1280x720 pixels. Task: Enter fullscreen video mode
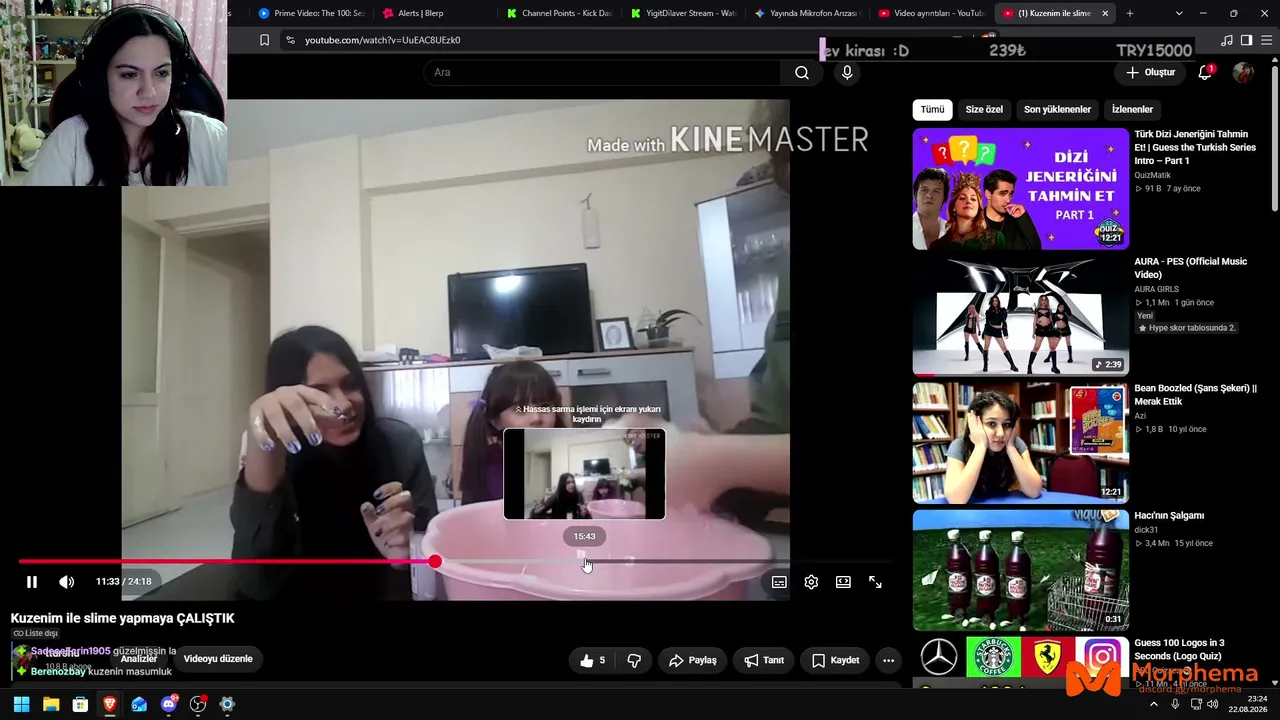tap(875, 582)
